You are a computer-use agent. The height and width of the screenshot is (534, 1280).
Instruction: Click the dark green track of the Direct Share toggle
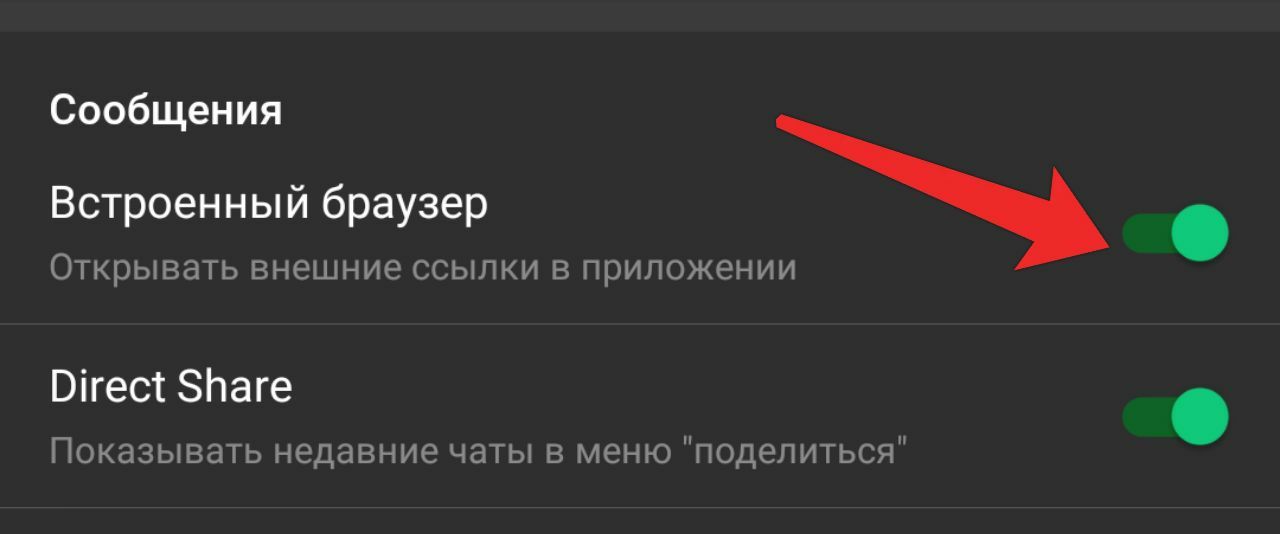1145,417
